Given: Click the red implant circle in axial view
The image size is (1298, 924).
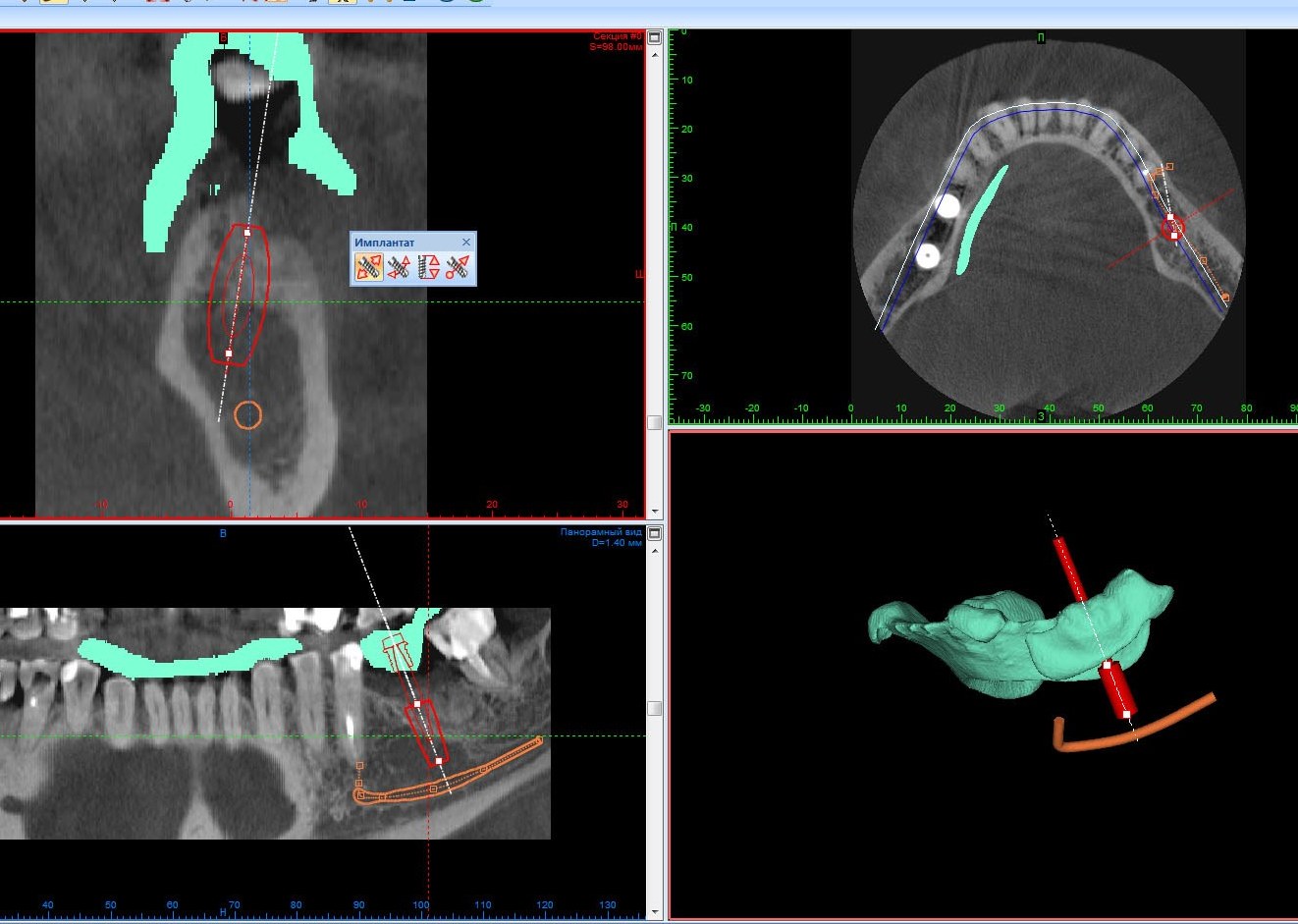Looking at the screenshot, I should (x=1173, y=229).
